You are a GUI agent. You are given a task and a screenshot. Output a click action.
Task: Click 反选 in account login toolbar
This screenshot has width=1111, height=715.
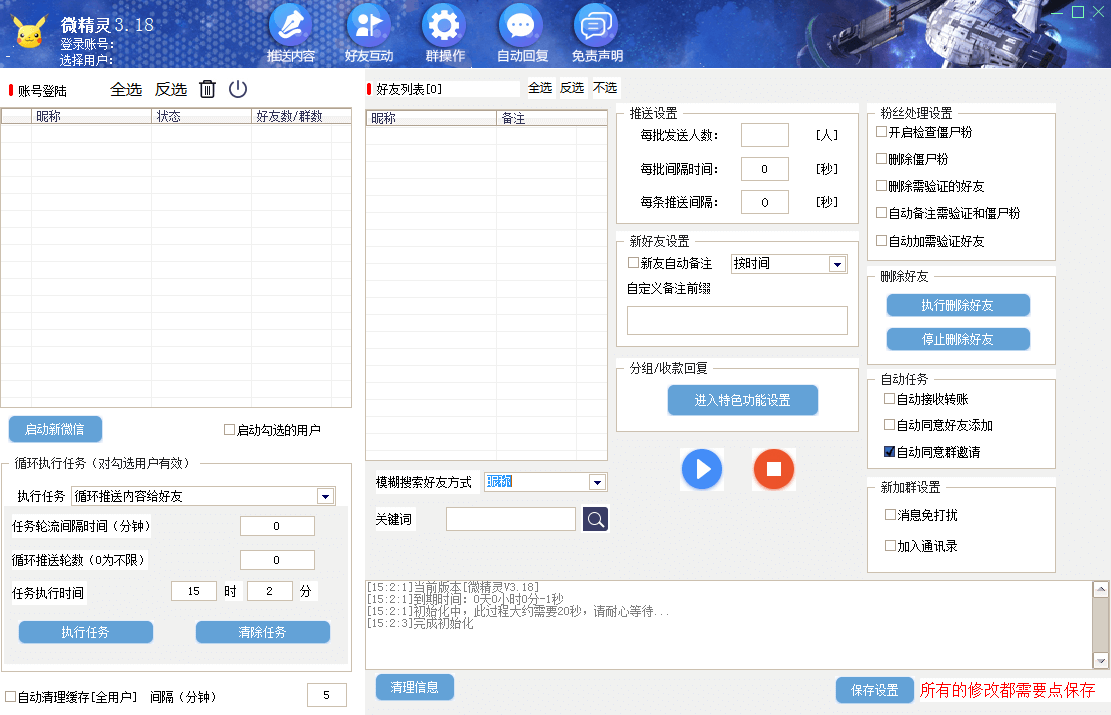pyautogui.click(x=171, y=89)
